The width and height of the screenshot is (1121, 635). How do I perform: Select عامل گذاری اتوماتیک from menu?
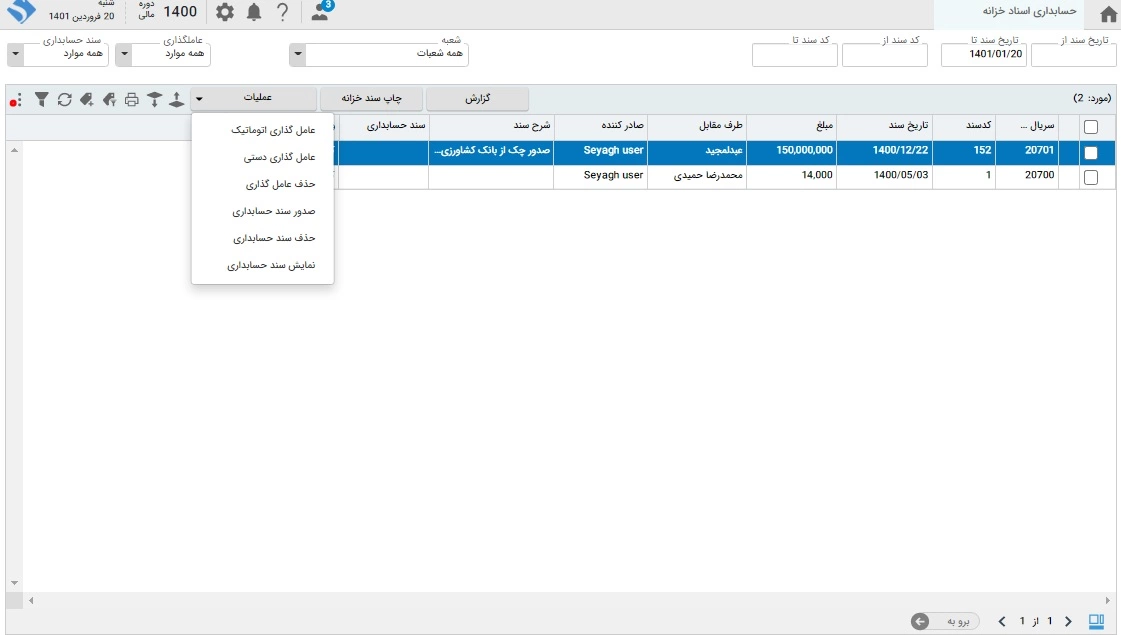272,130
